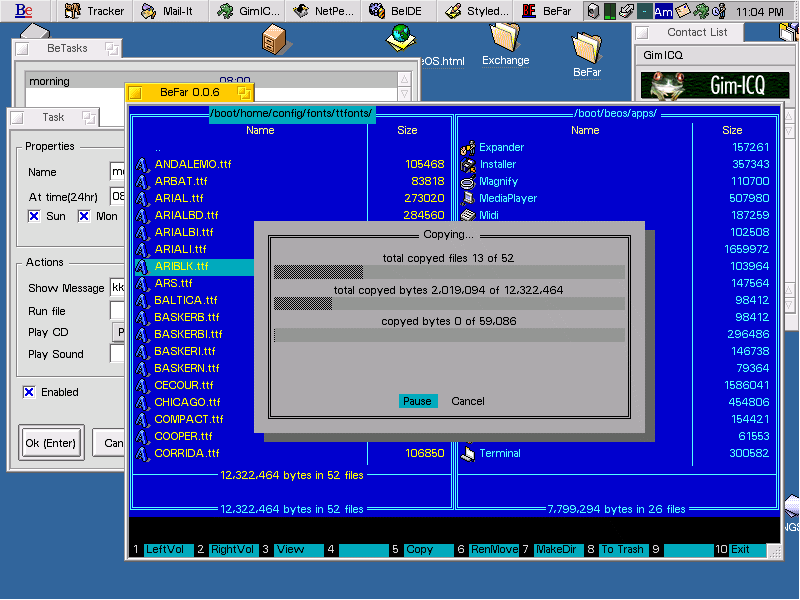Screen dimensions: 800x600
Task: Switch to GimICQ in the deskbar
Action: point(247,11)
